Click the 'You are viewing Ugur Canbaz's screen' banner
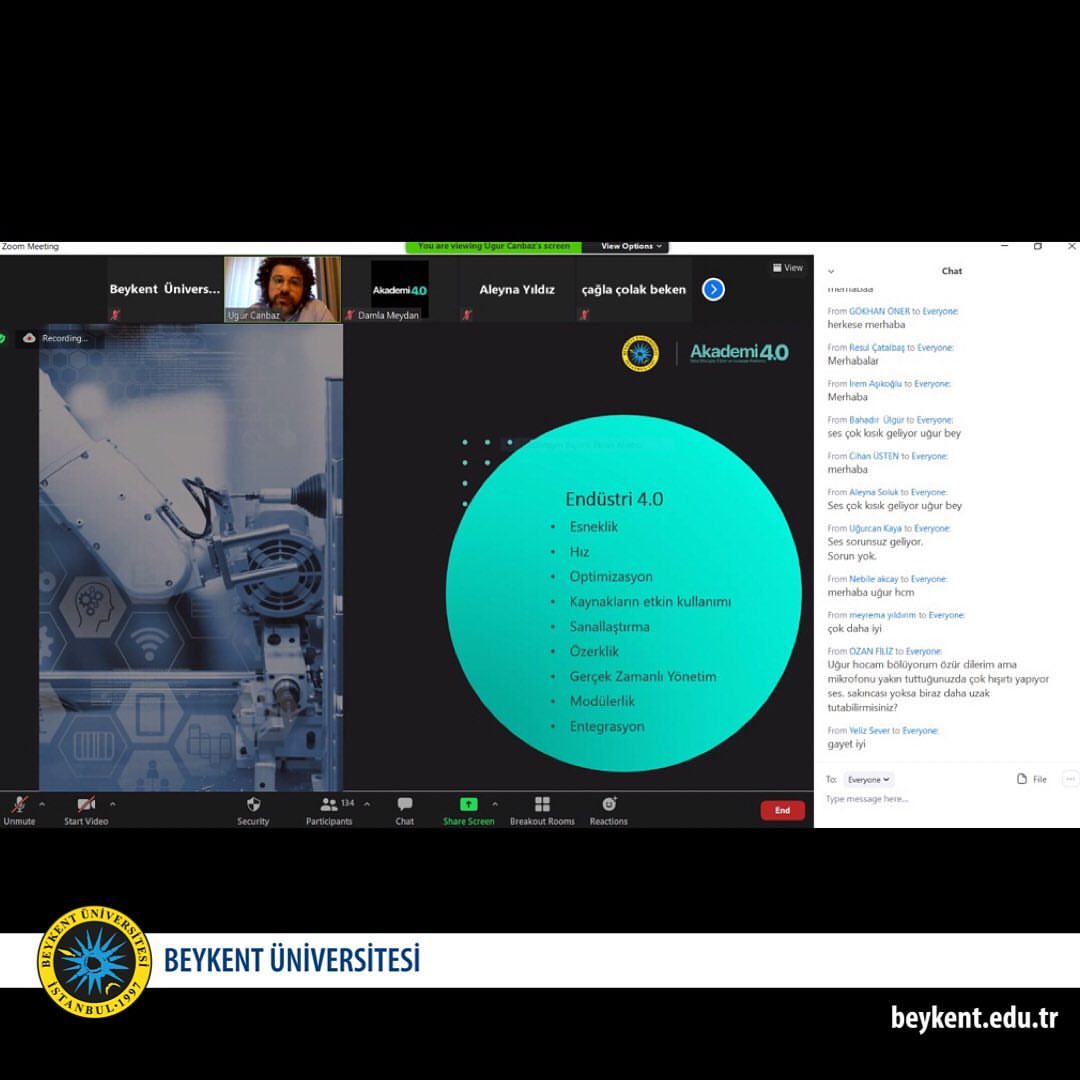 [x=494, y=246]
